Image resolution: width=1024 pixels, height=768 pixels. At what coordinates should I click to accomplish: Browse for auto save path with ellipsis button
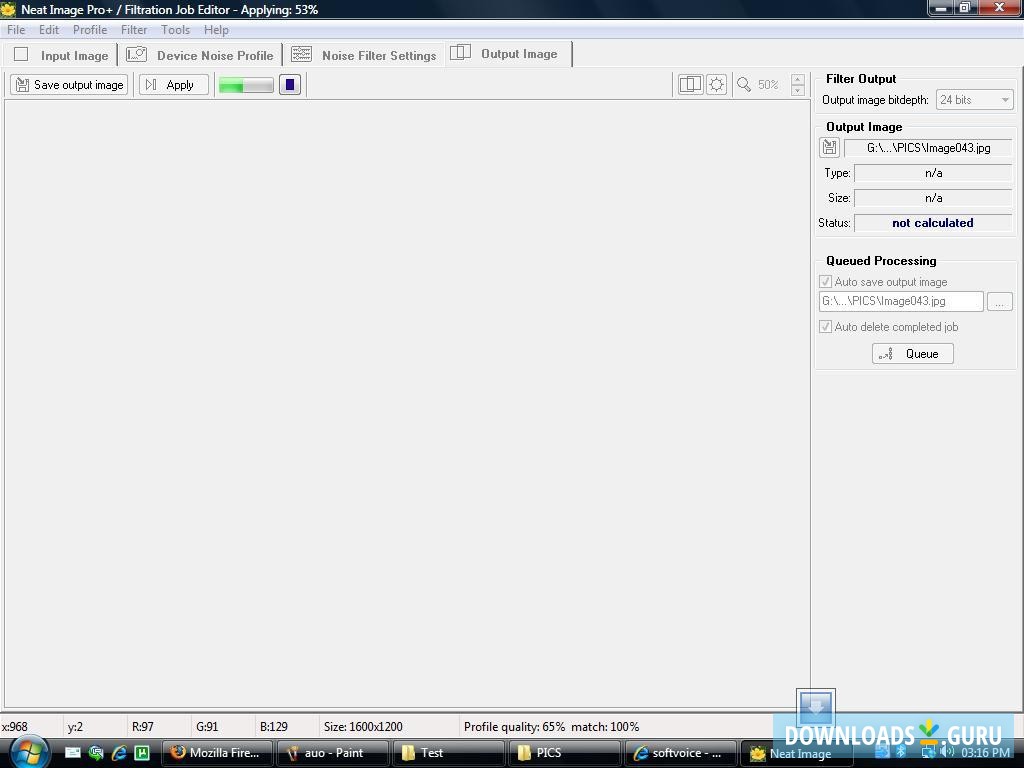(999, 302)
